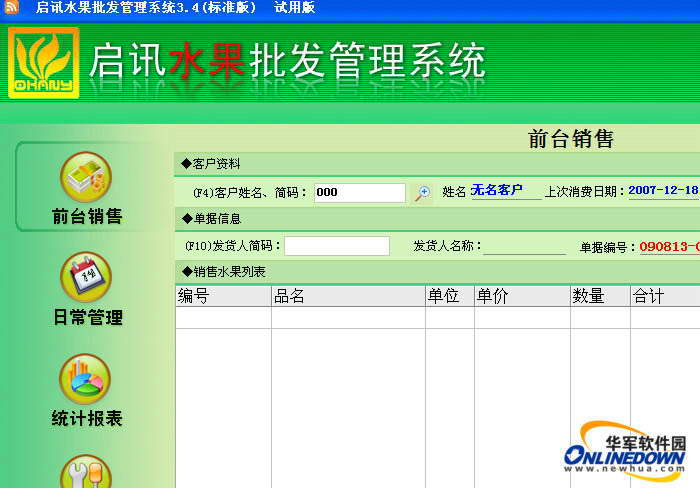Screen dimensions: 700x488
Task: Click the 单据编号 label
Action: (x=608, y=247)
